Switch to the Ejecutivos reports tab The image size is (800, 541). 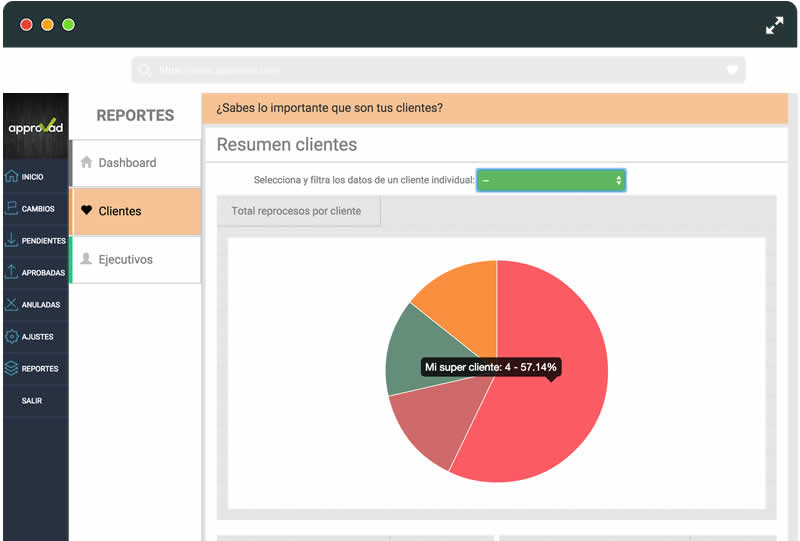pyautogui.click(x=136, y=259)
